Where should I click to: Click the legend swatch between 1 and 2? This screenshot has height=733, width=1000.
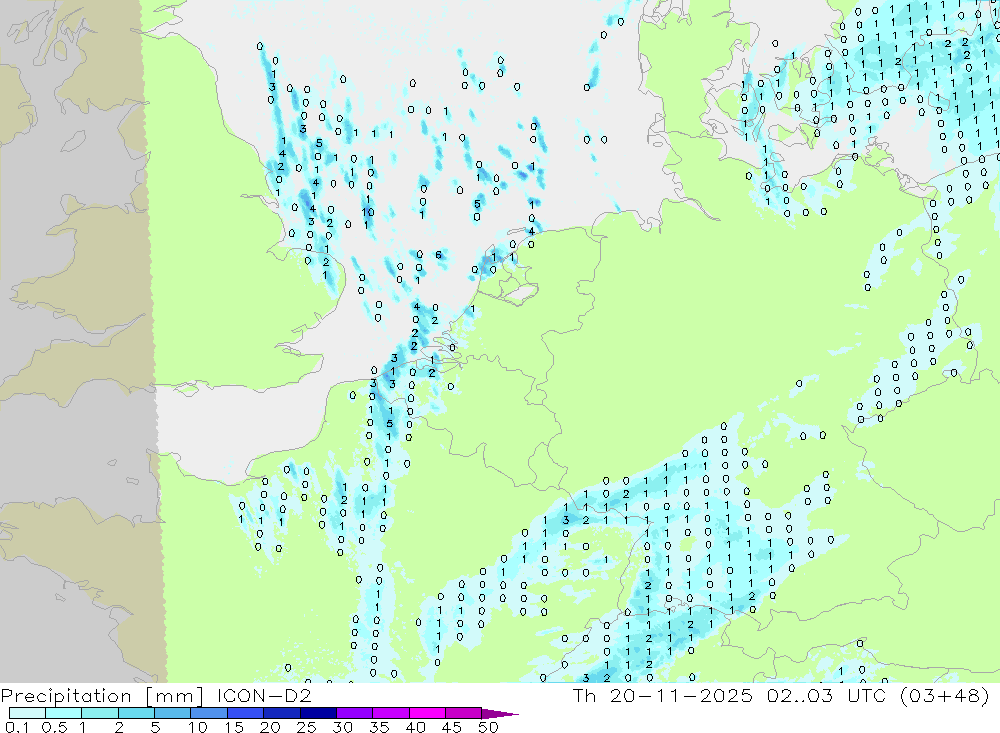(100, 713)
